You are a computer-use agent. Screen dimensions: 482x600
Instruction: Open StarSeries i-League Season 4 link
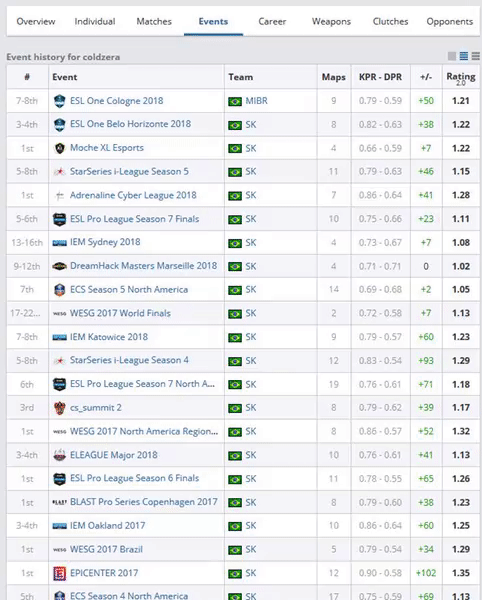tap(129, 361)
